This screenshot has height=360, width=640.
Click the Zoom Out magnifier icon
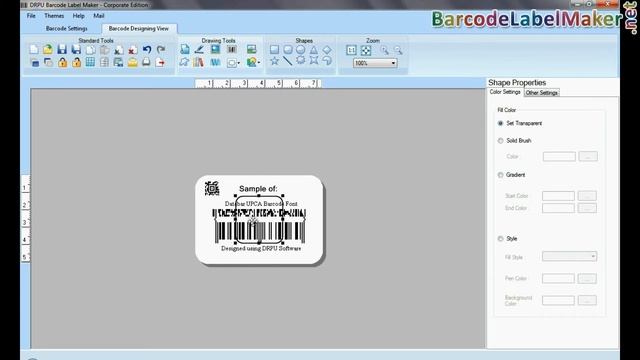point(398,50)
